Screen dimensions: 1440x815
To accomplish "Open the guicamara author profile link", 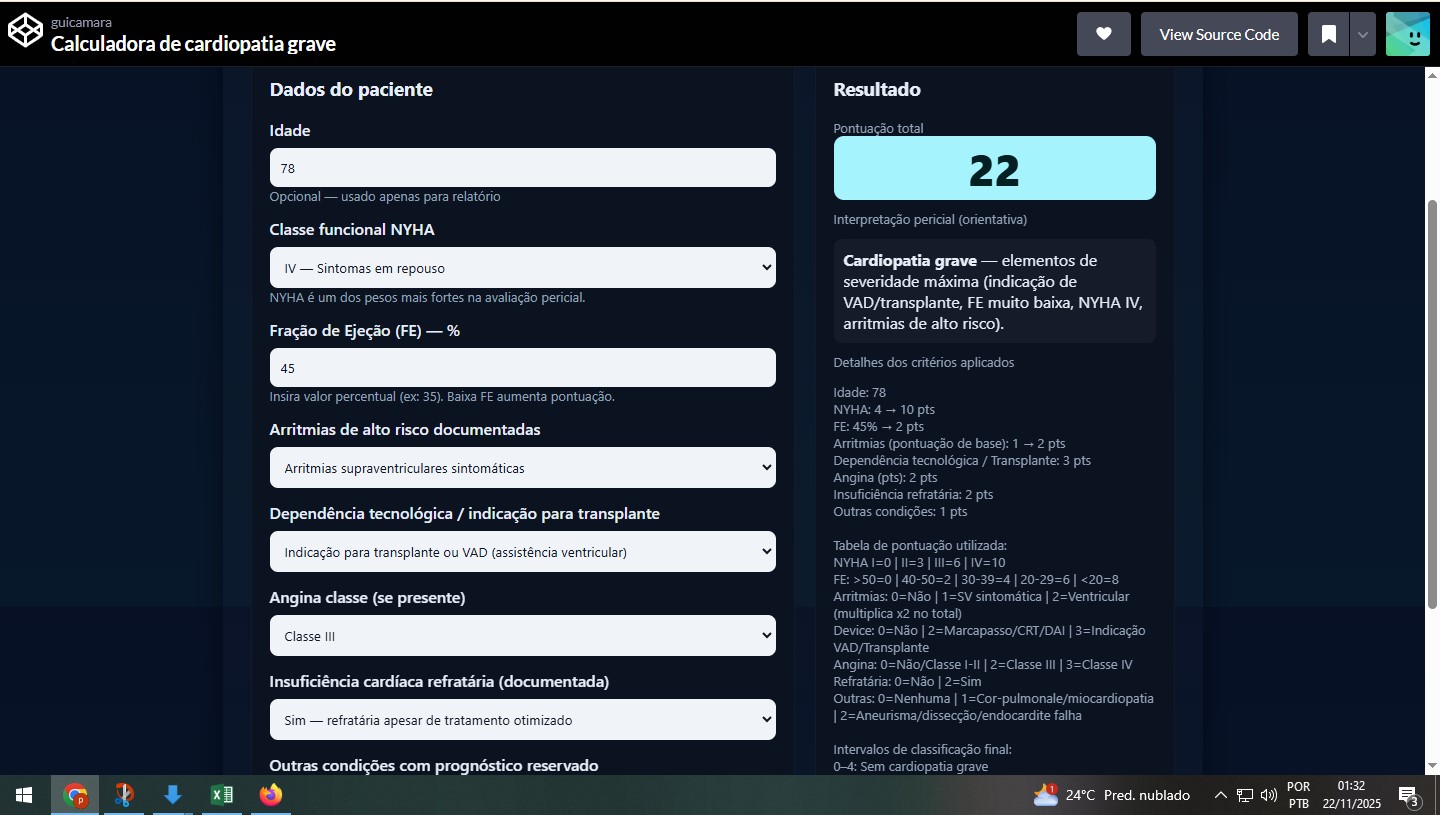I will click(x=81, y=22).
